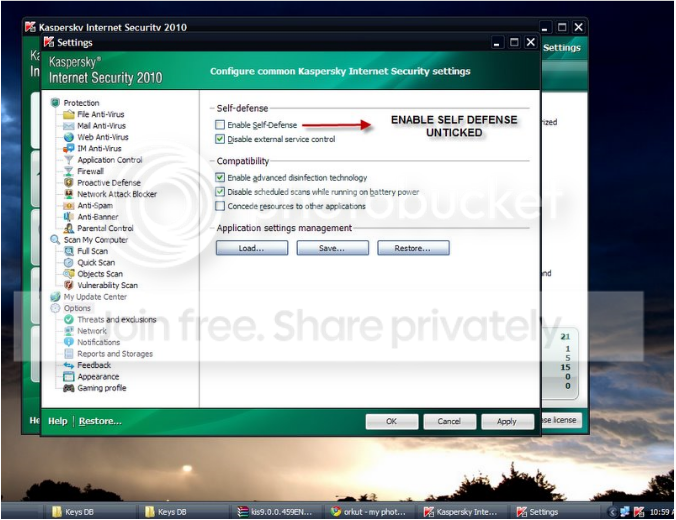Image resolution: width=676 pixels, height=520 pixels.
Task: Check Concede resources to other applications
Action: tap(220, 206)
